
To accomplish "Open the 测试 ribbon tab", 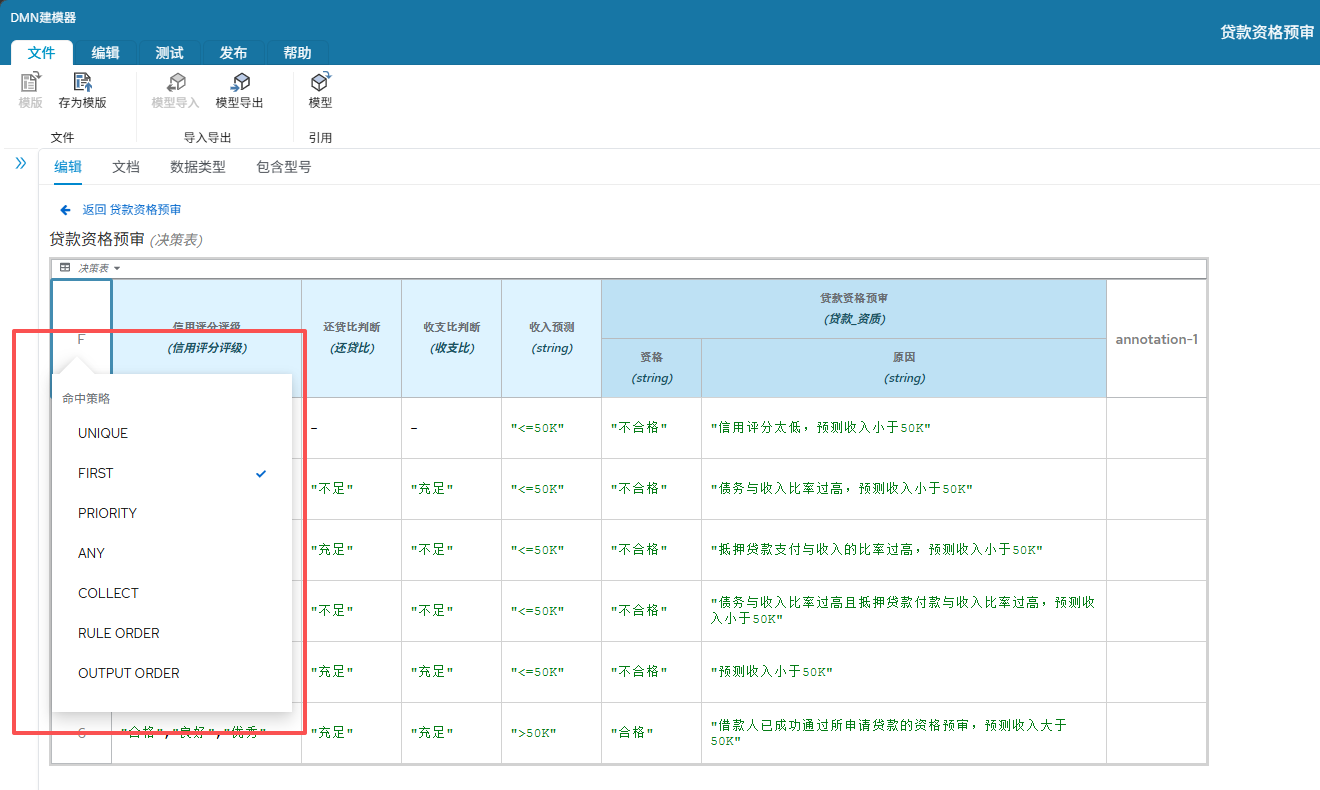I will pyautogui.click(x=170, y=53).
